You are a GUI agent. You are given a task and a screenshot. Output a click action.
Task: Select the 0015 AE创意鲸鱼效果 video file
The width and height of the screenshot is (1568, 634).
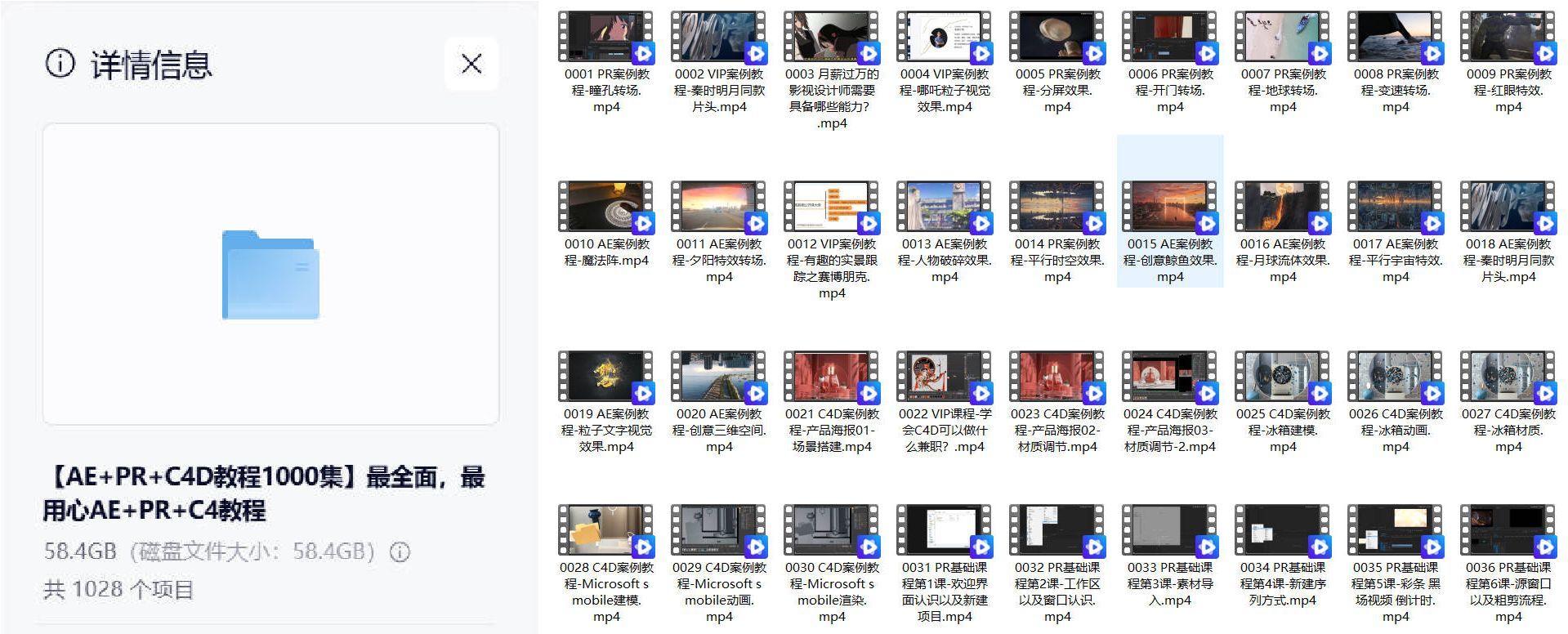[x=1169, y=208]
